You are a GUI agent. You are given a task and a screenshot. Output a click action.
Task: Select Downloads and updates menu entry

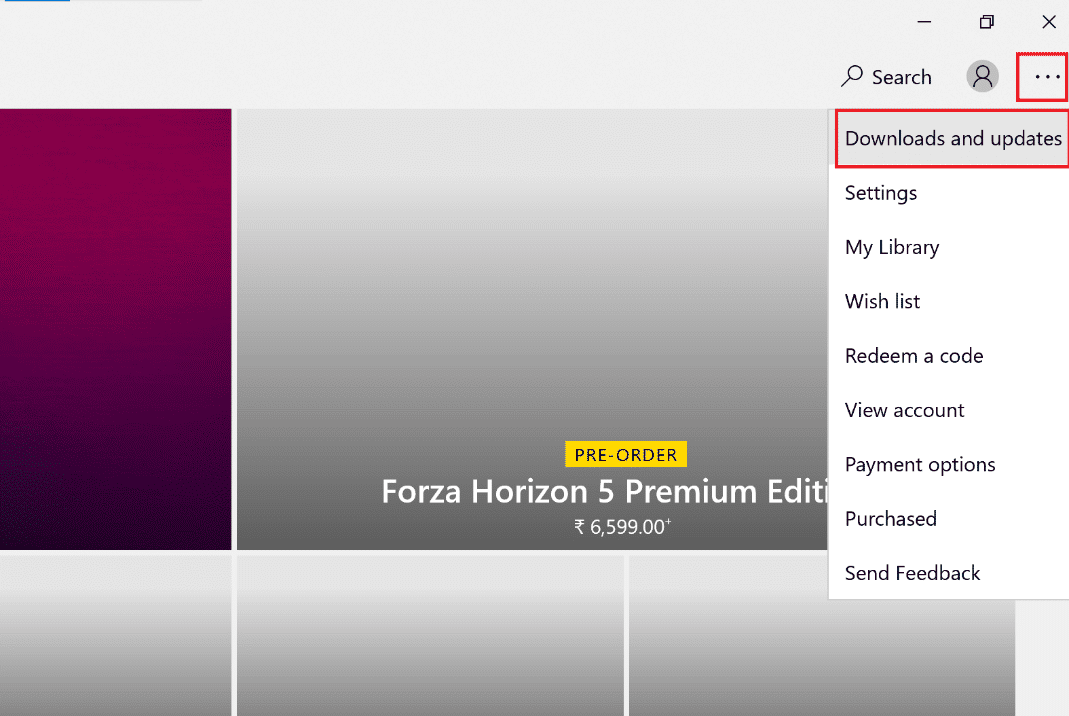[952, 138]
